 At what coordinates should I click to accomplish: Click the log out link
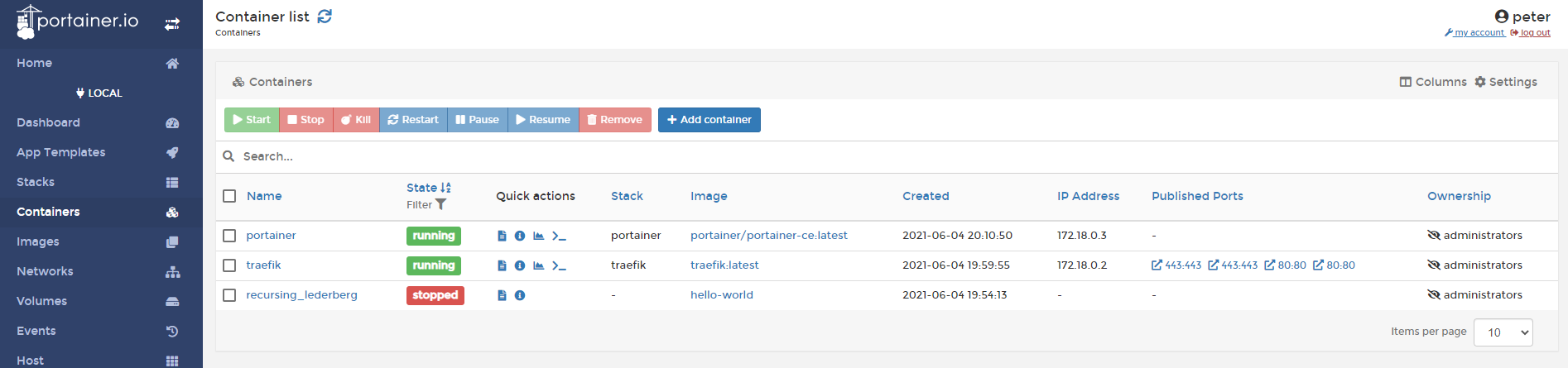point(1531,33)
